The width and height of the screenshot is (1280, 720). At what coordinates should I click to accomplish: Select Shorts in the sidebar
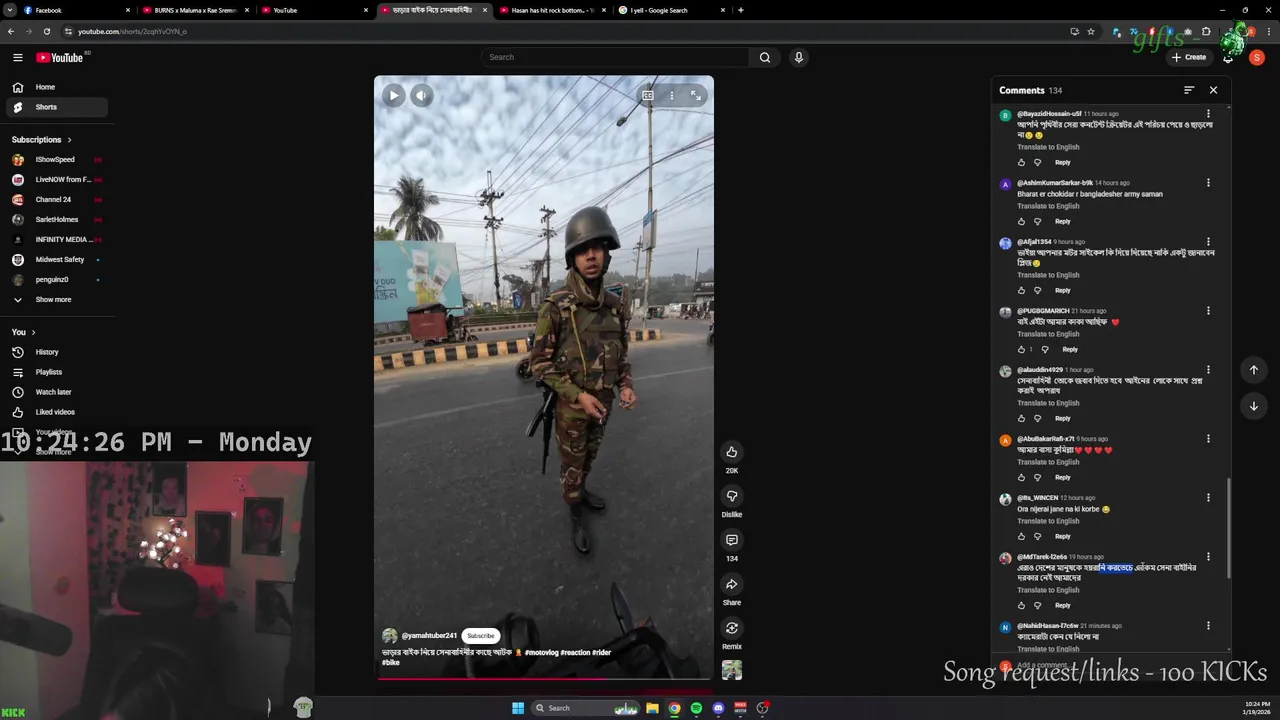tap(58, 107)
